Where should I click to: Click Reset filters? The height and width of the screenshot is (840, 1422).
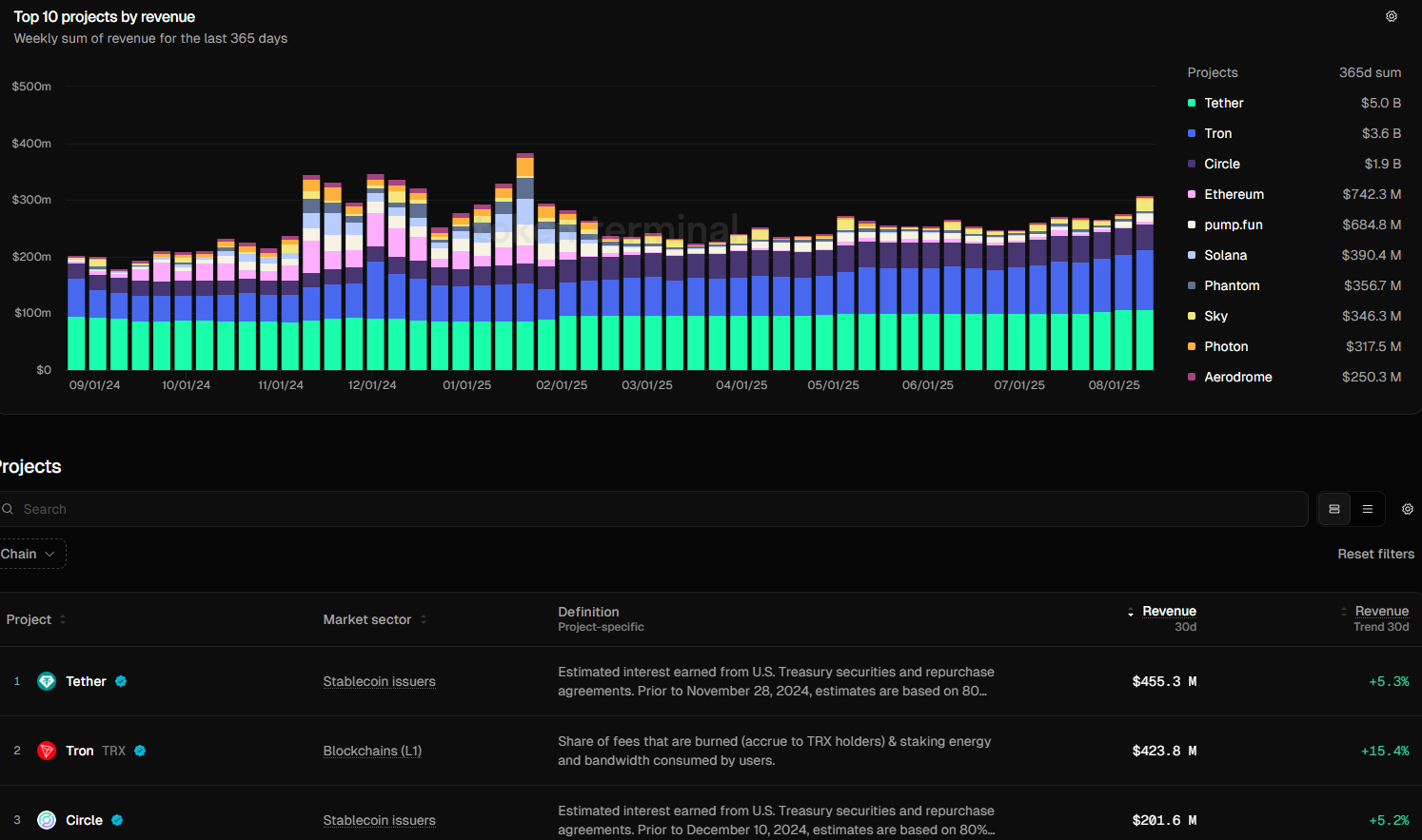coord(1375,554)
